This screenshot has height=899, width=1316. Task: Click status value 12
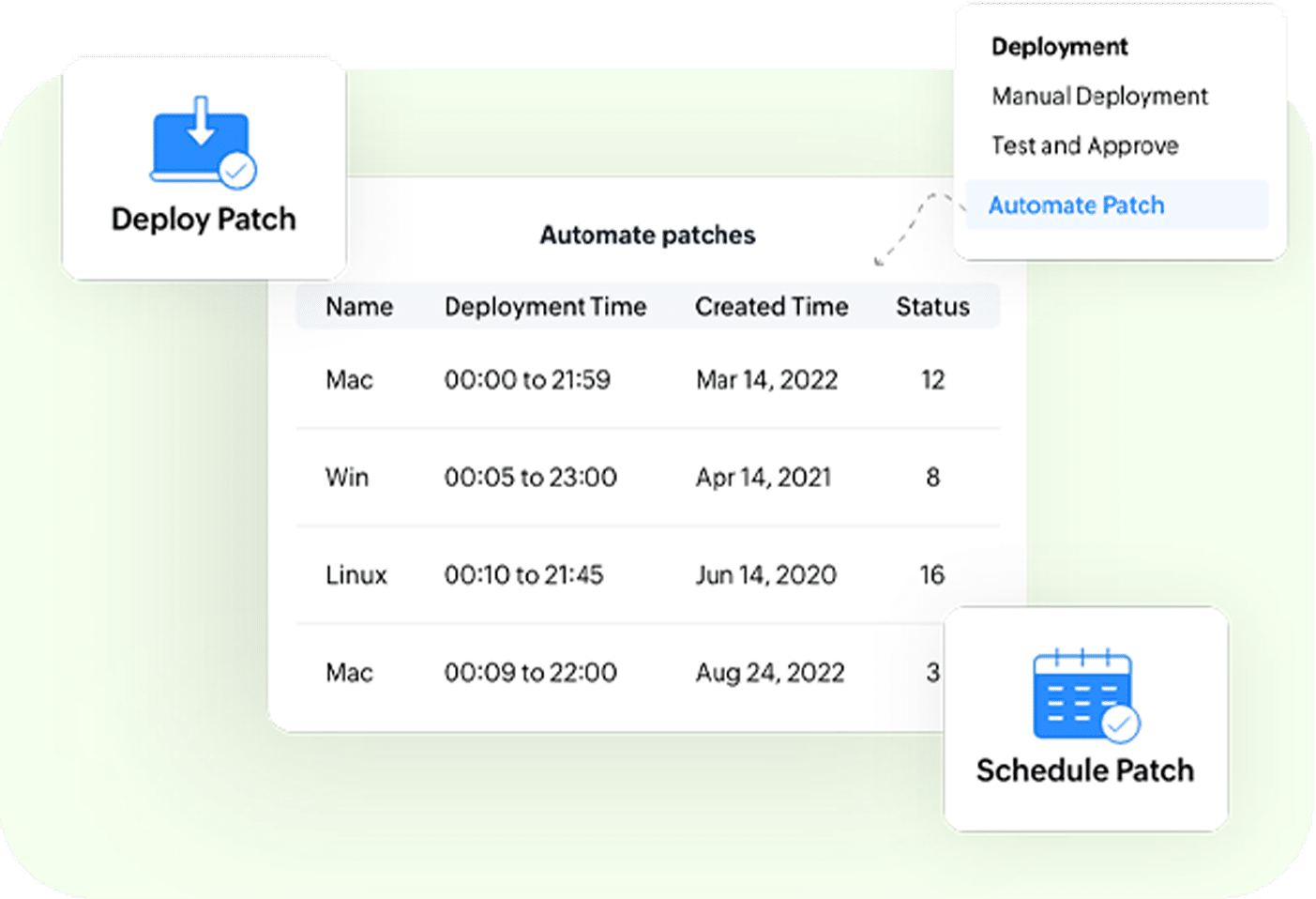(x=932, y=380)
